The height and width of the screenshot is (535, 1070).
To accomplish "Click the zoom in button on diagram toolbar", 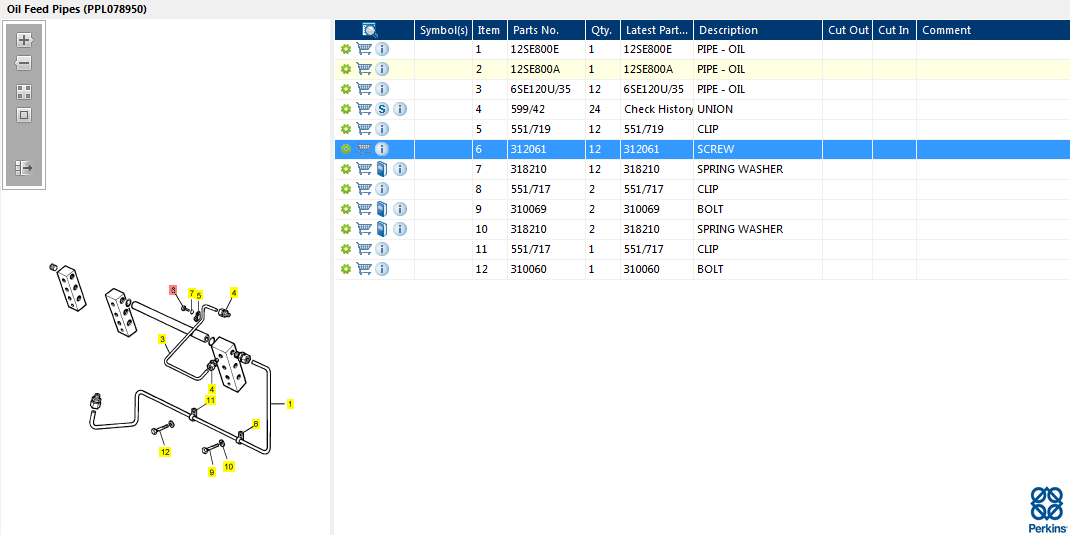I will tap(24, 41).
